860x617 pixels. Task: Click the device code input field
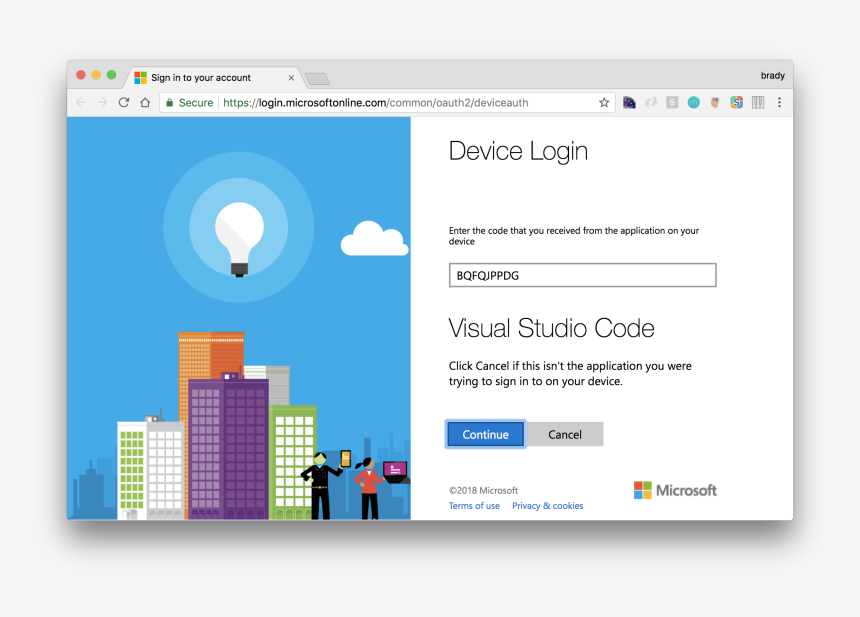(x=582, y=275)
